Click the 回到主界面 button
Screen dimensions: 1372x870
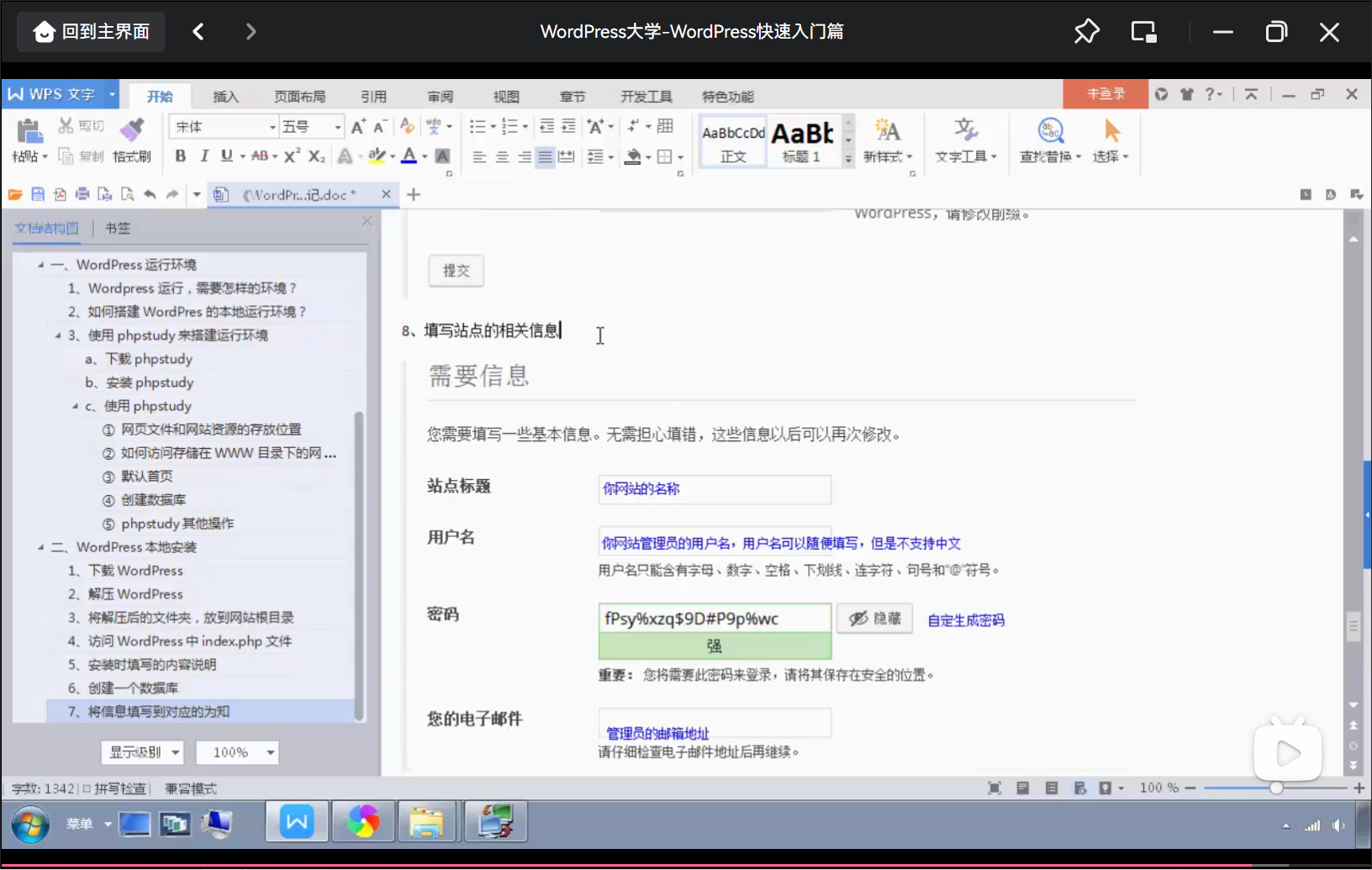[x=92, y=32]
